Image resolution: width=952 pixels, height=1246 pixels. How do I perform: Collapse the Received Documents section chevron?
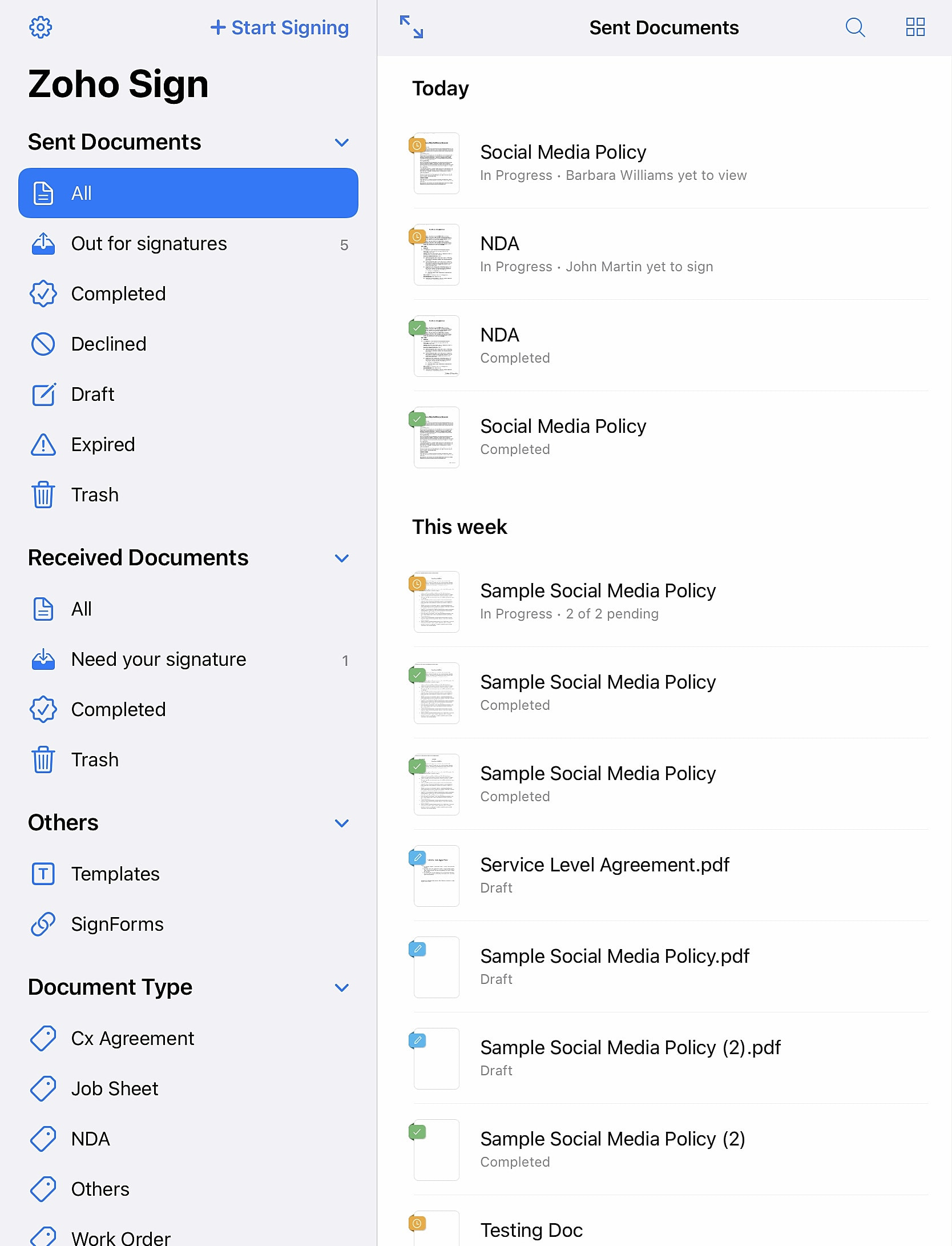click(342, 558)
